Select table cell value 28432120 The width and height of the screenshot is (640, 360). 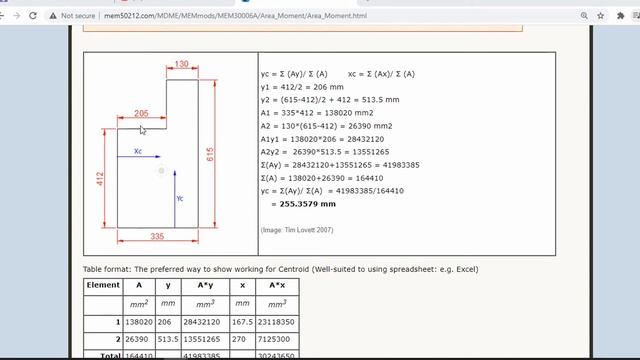(x=202, y=322)
